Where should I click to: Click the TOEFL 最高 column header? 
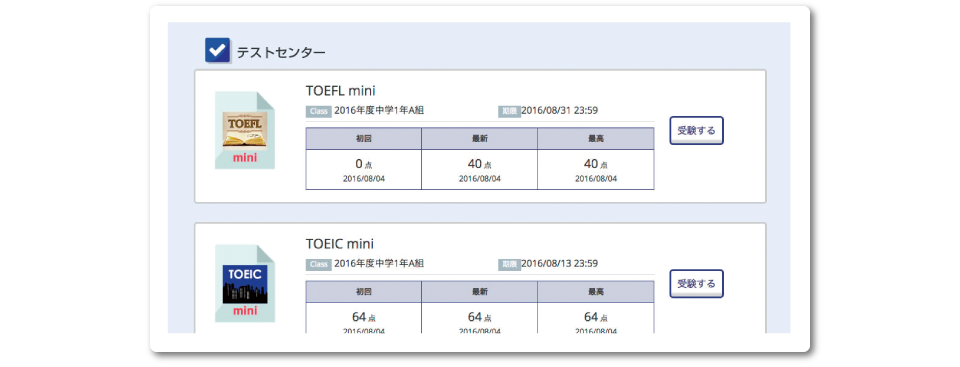point(596,138)
